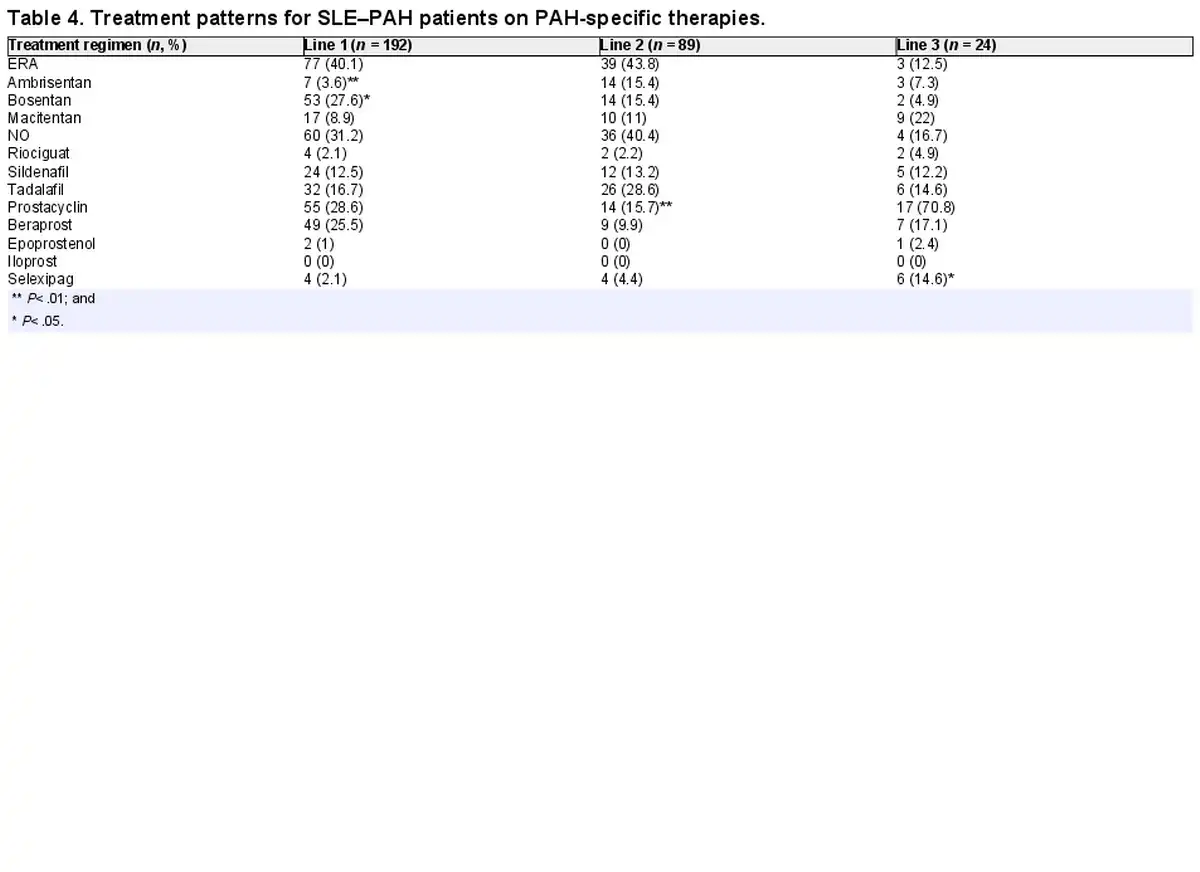Click the ERA row label
Viewport: 1200px width, 872px height.
coord(23,64)
